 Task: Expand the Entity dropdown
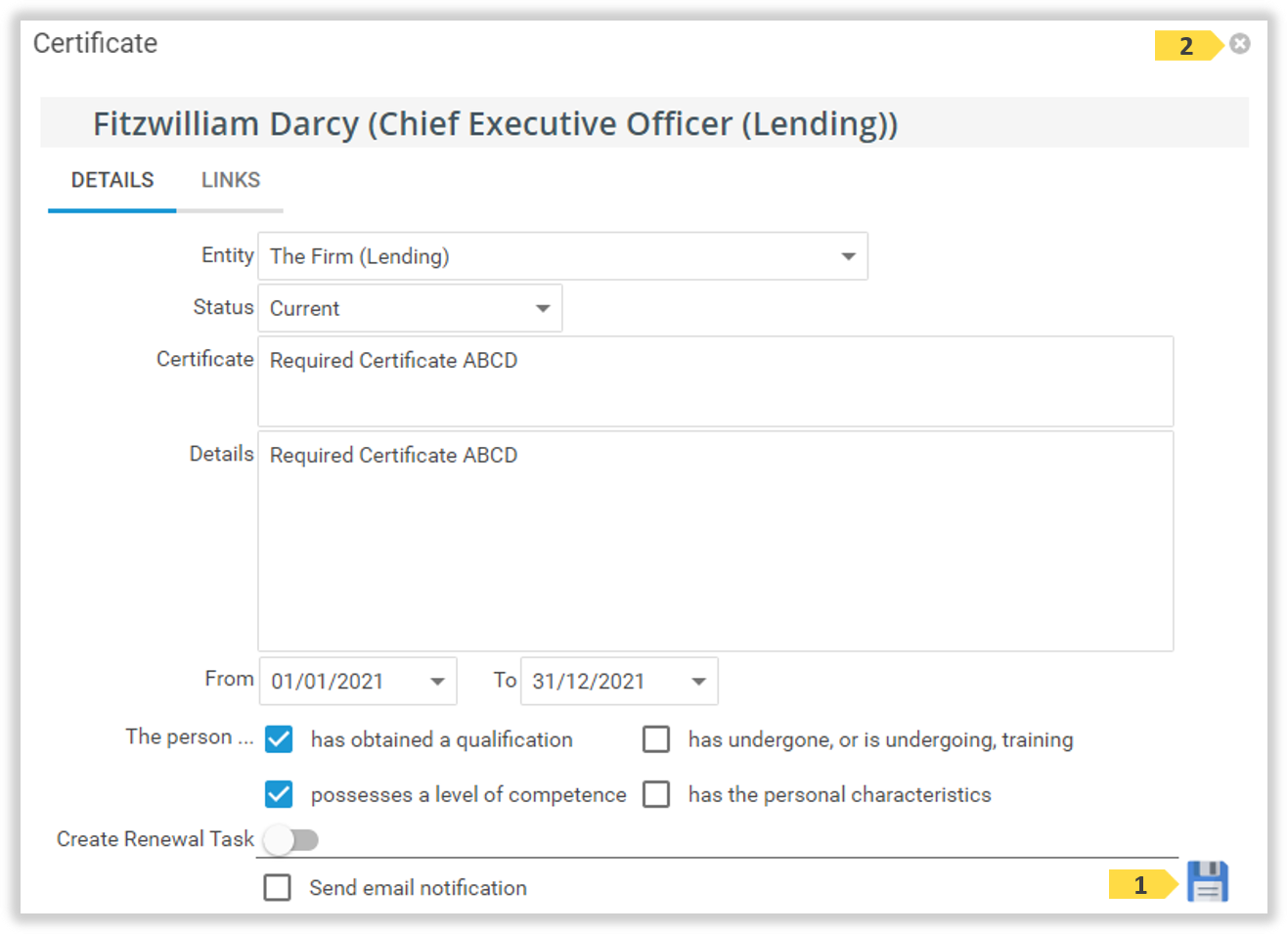point(847,256)
